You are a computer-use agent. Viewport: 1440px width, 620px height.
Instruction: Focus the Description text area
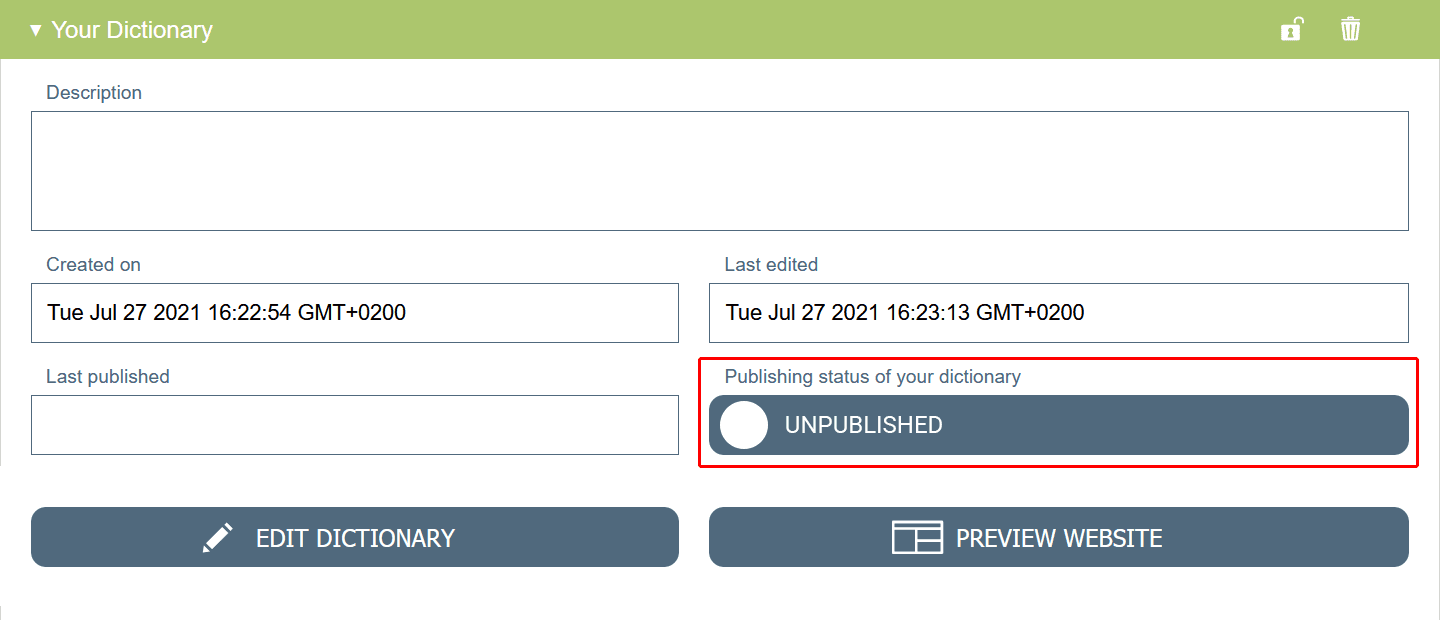coord(719,171)
